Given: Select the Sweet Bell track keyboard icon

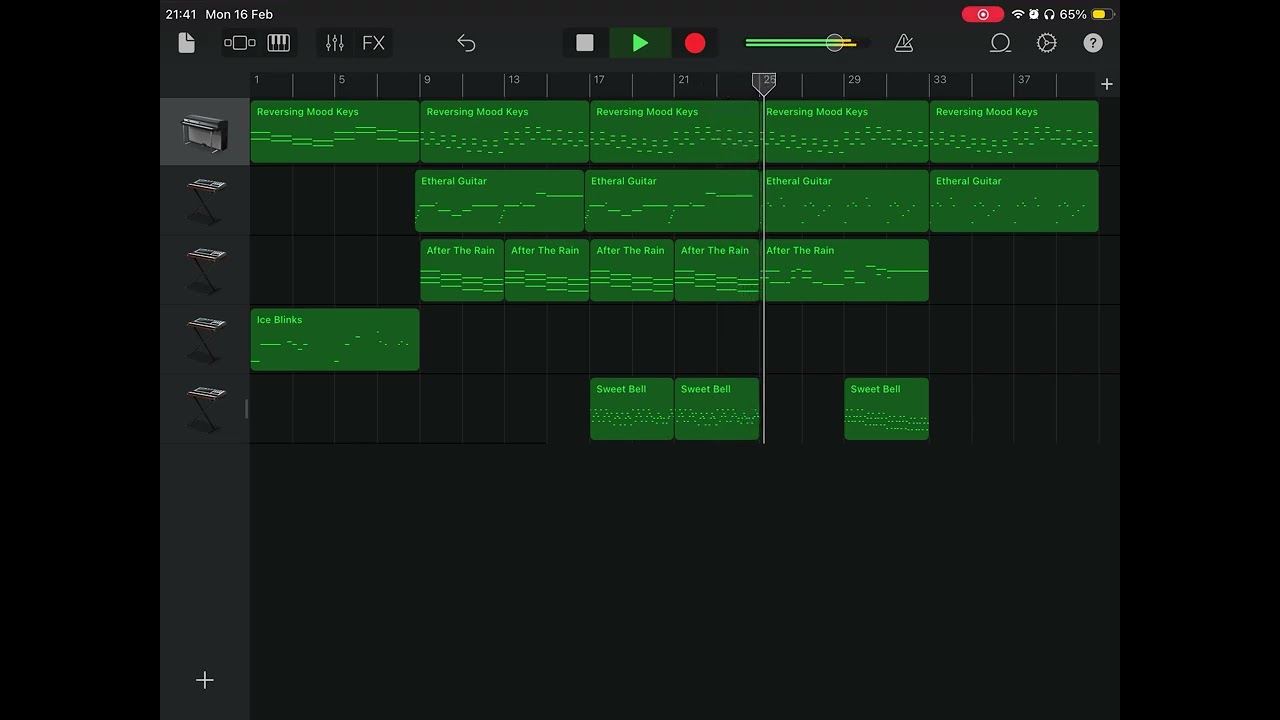Looking at the screenshot, I should pyautogui.click(x=205, y=409).
